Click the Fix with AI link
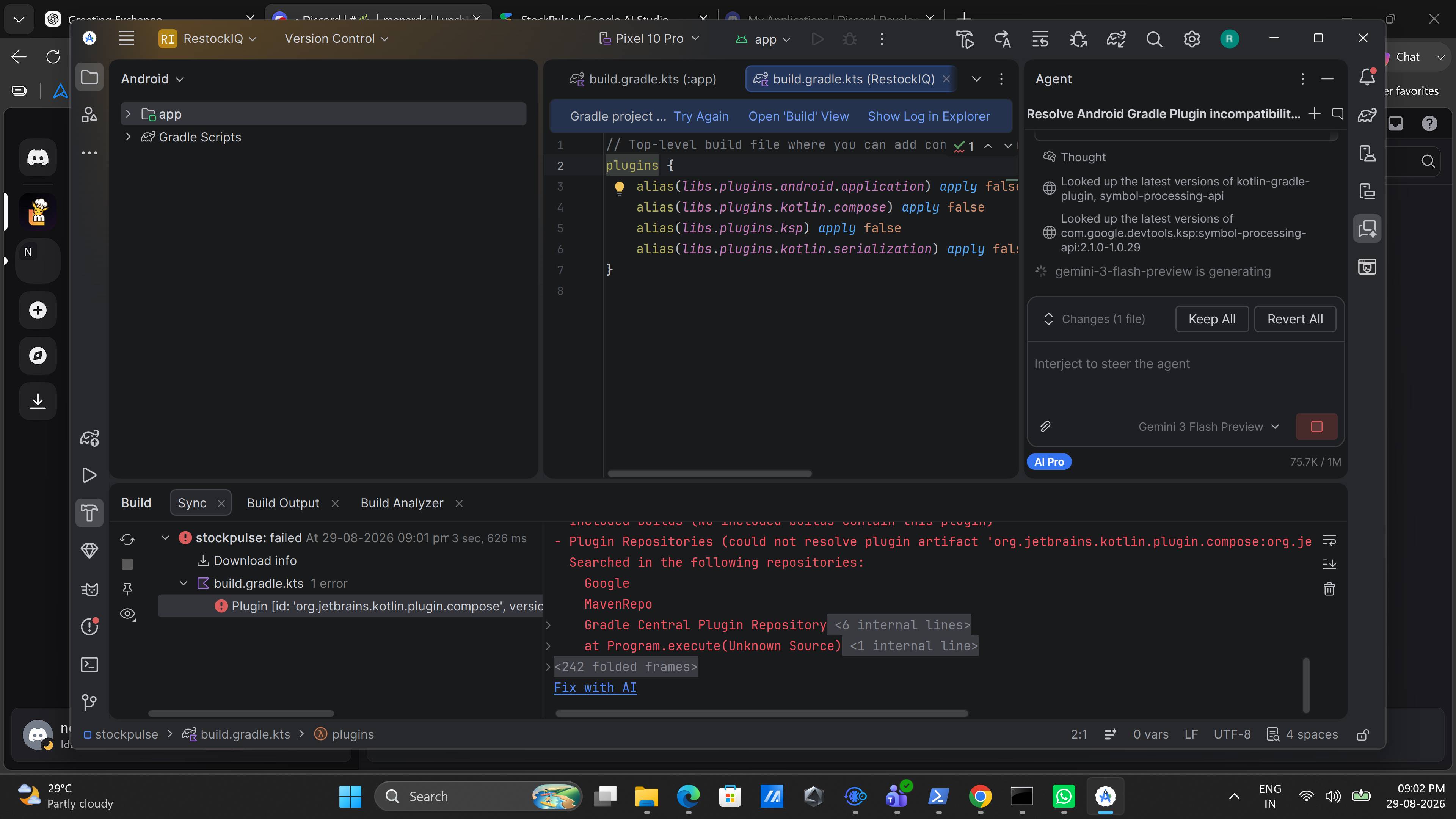1456x819 pixels. [x=595, y=688]
